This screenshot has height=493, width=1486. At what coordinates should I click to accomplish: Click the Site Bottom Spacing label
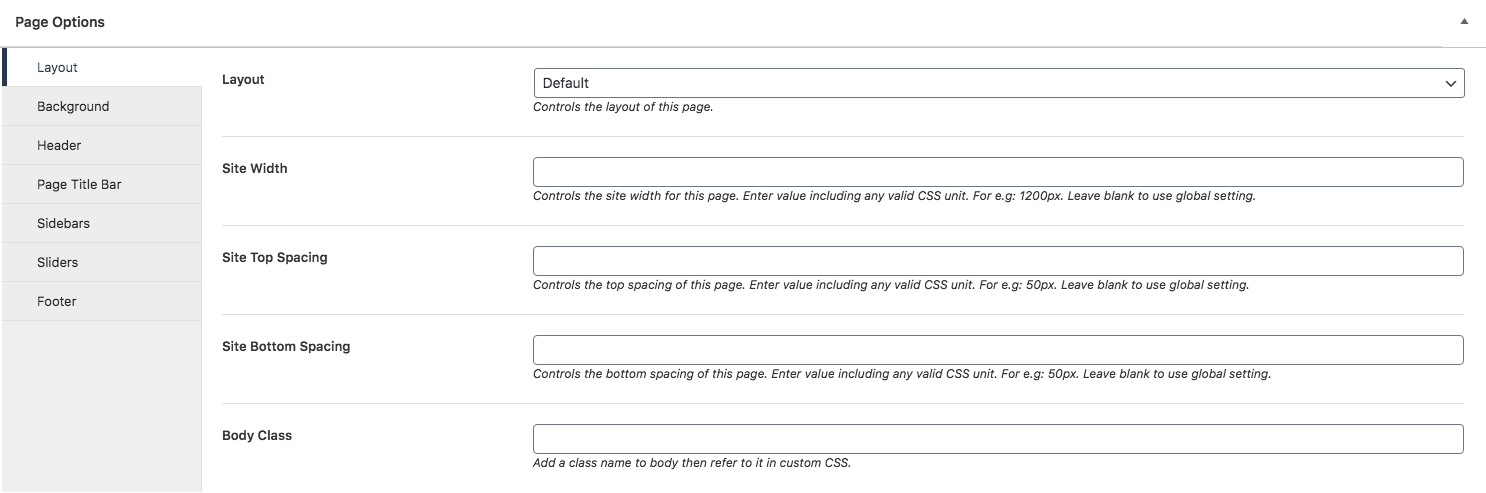[x=286, y=346]
